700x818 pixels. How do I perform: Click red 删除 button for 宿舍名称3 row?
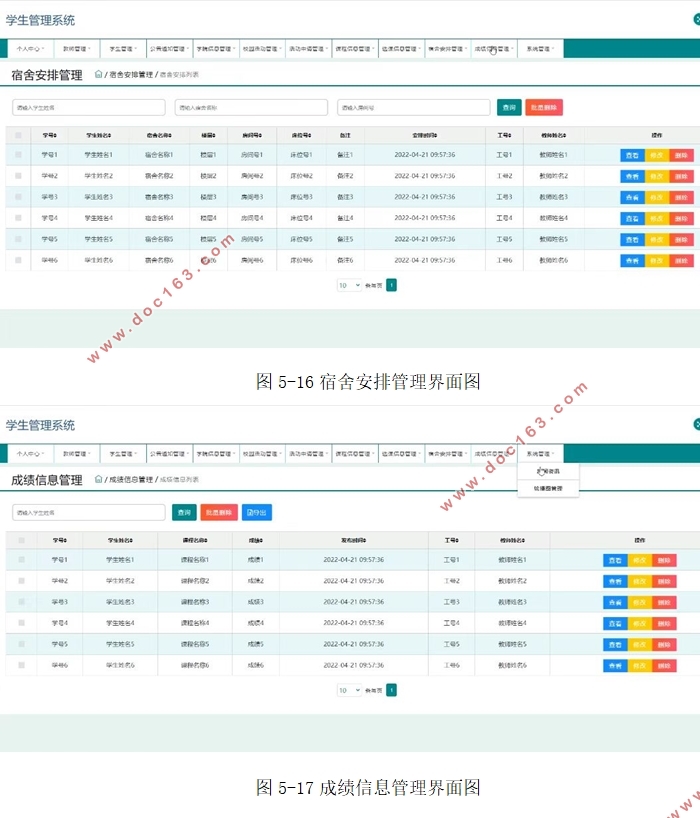coord(681,198)
